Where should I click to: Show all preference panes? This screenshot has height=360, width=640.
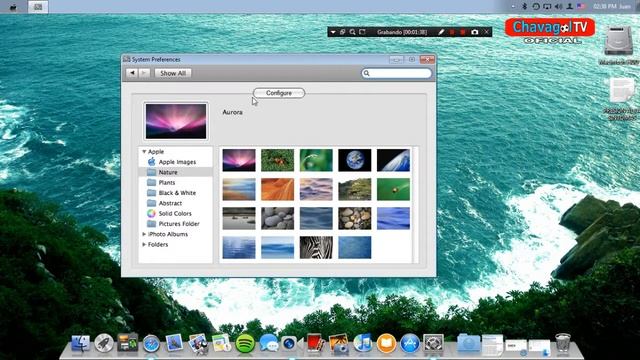(x=173, y=73)
